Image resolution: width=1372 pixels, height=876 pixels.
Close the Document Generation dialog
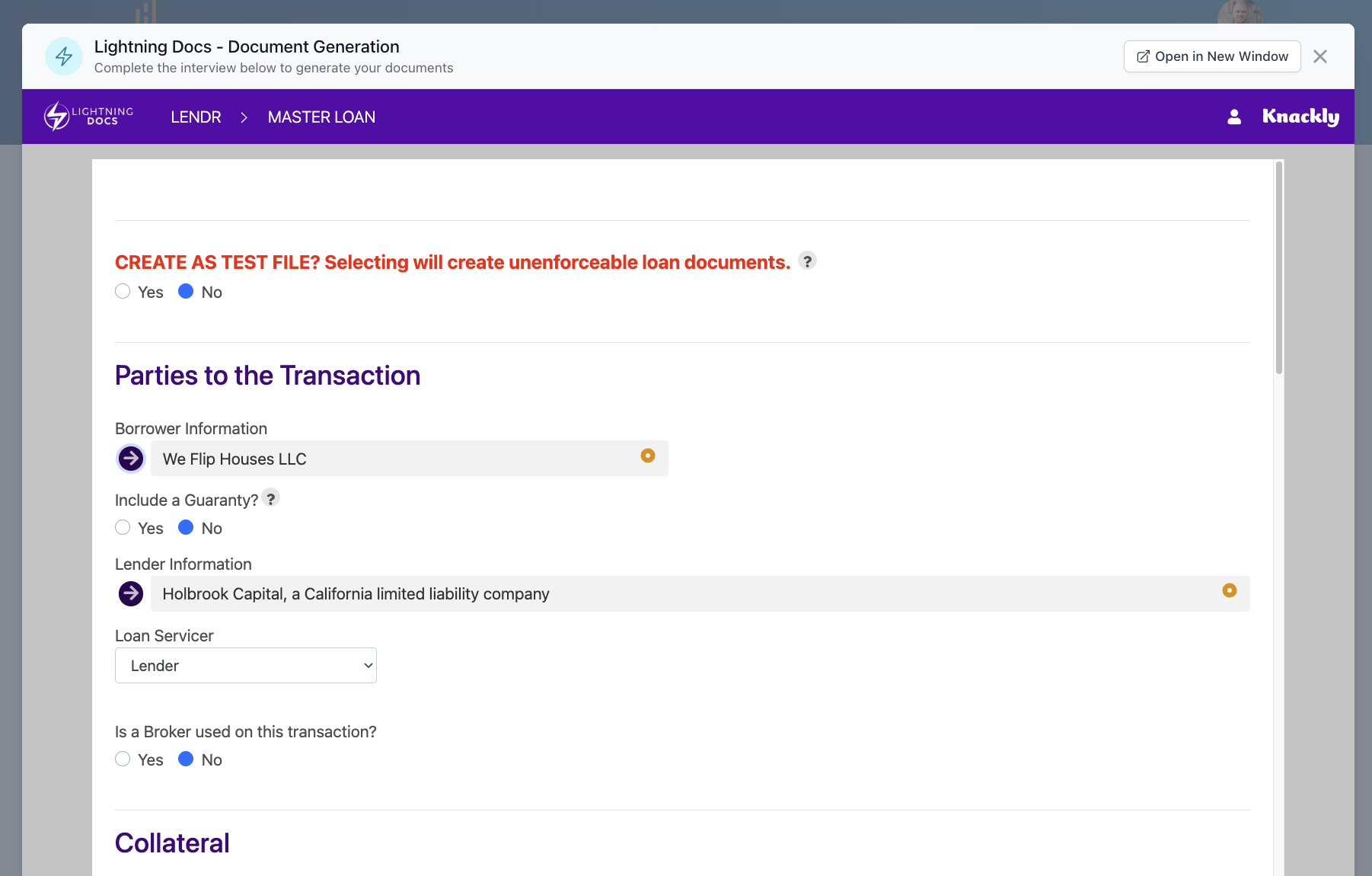point(1320,56)
